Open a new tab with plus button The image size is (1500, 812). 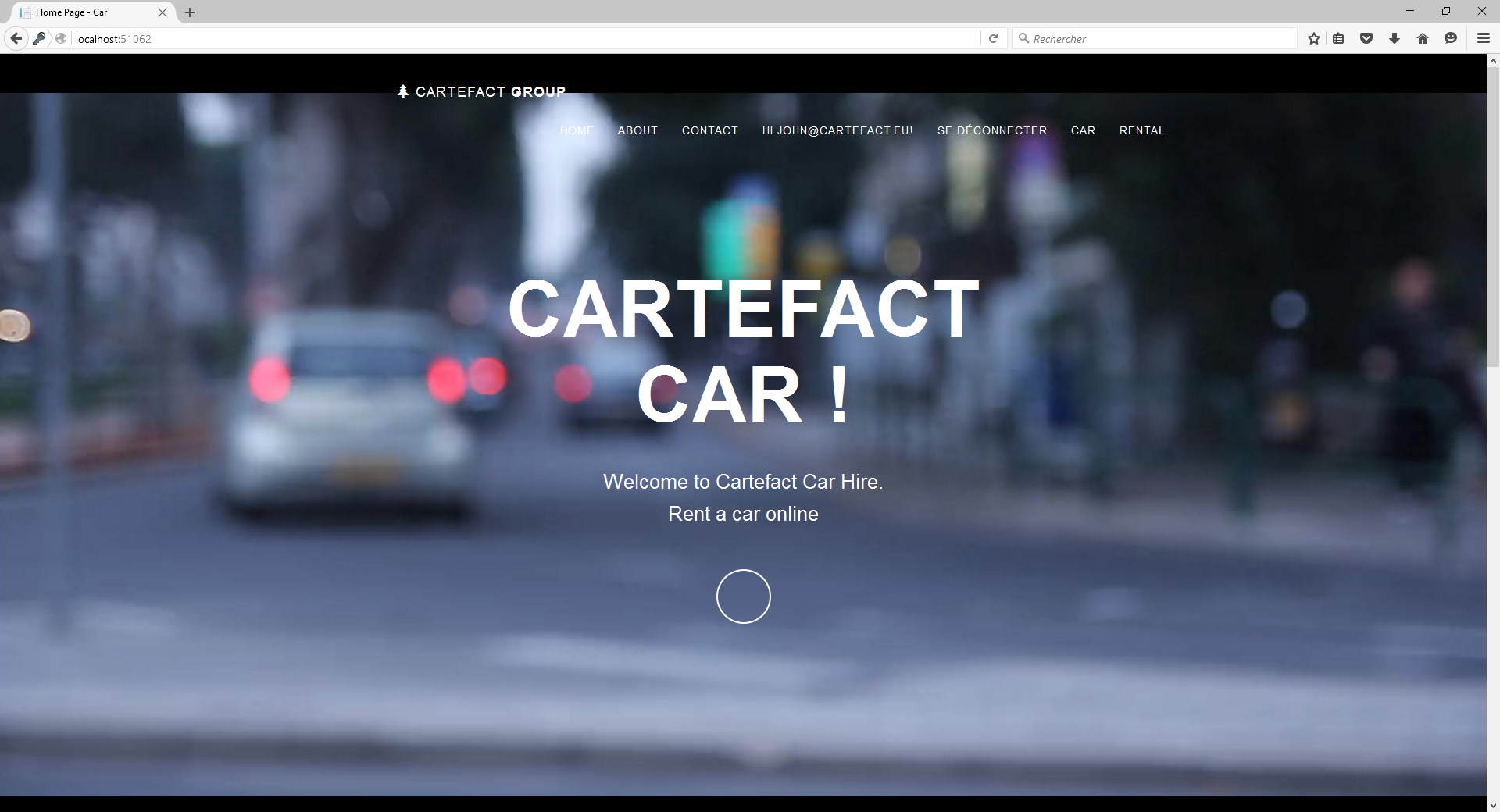tap(190, 12)
